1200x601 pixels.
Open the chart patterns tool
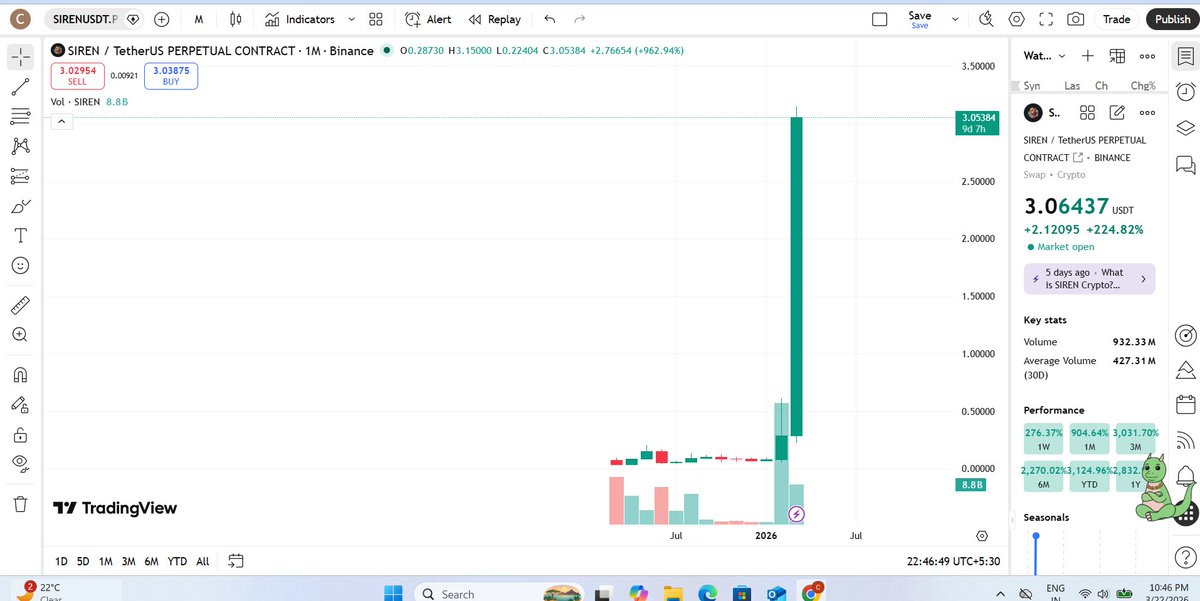(20, 146)
